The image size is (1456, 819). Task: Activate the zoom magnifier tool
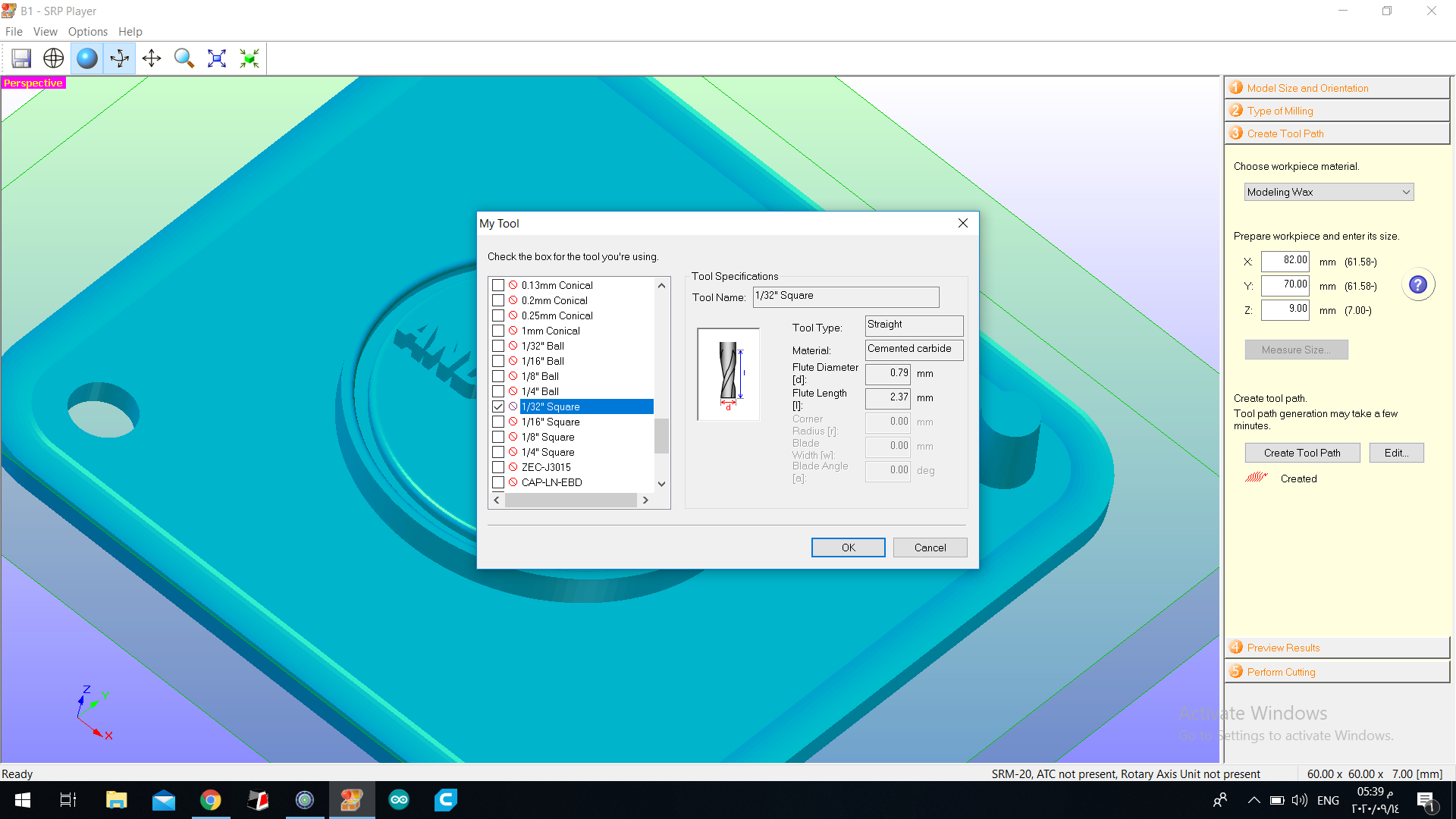184,58
